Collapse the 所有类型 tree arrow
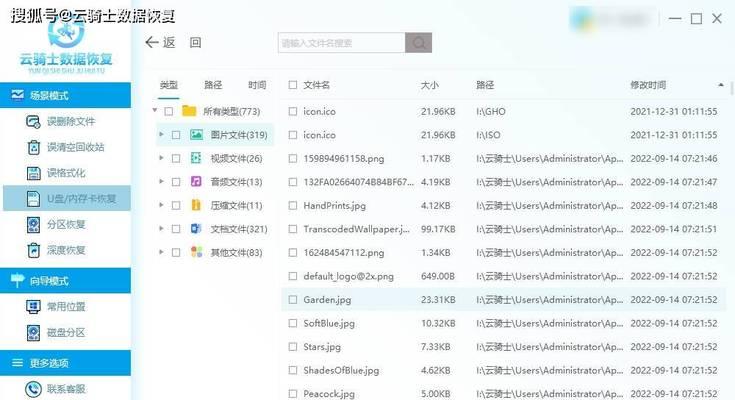735x400 pixels. tap(155, 111)
